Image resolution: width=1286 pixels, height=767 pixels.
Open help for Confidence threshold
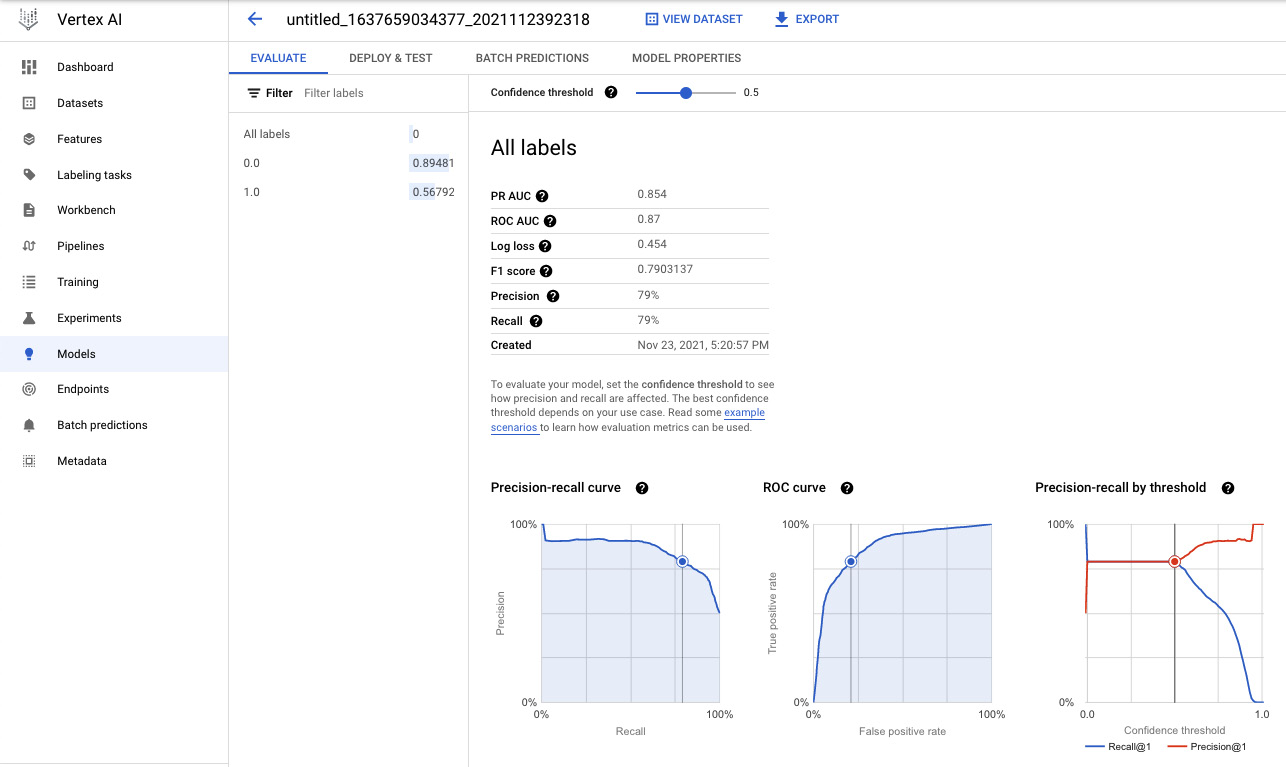611,92
